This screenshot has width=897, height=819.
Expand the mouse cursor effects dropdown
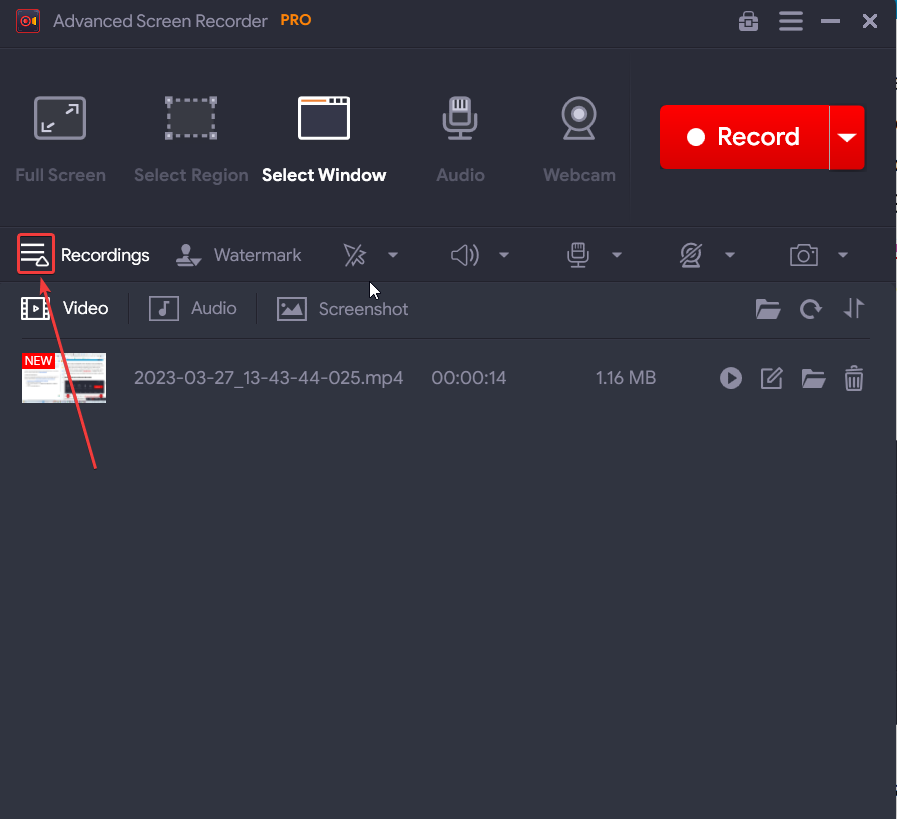[x=393, y=255]
